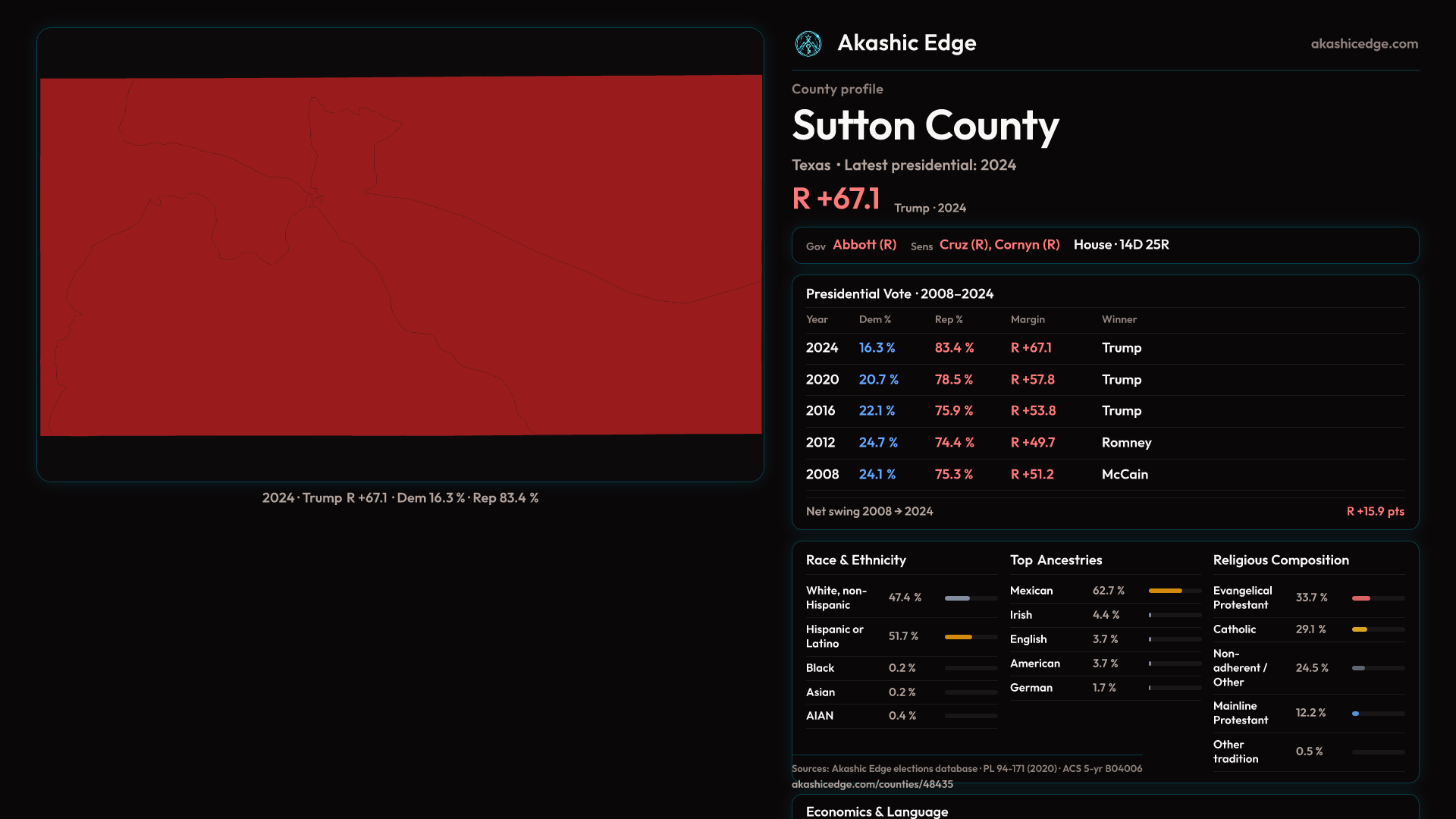Click the 2008 McCain result row
This screenshot has width=1456, height=819.
(x=1104, y=475)
